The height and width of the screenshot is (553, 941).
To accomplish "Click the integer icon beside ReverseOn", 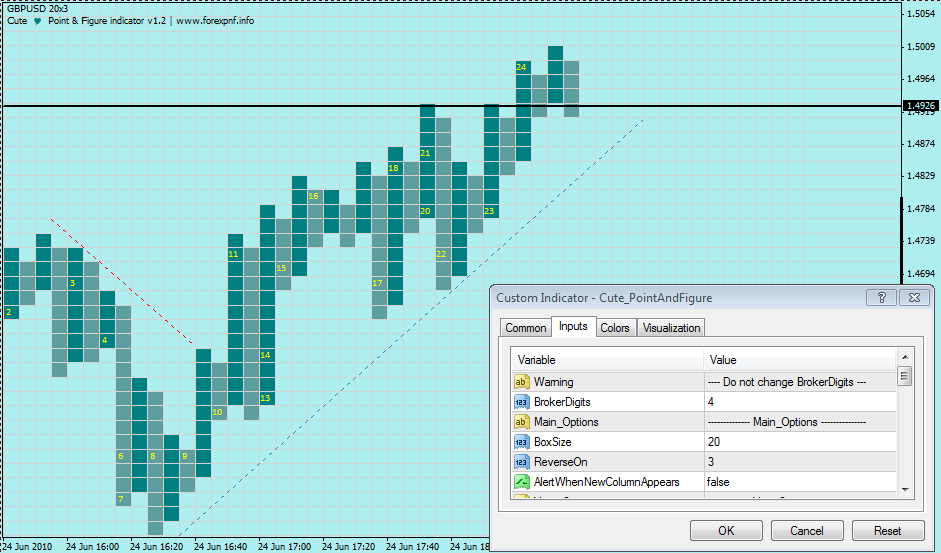I will click(521, 462).
